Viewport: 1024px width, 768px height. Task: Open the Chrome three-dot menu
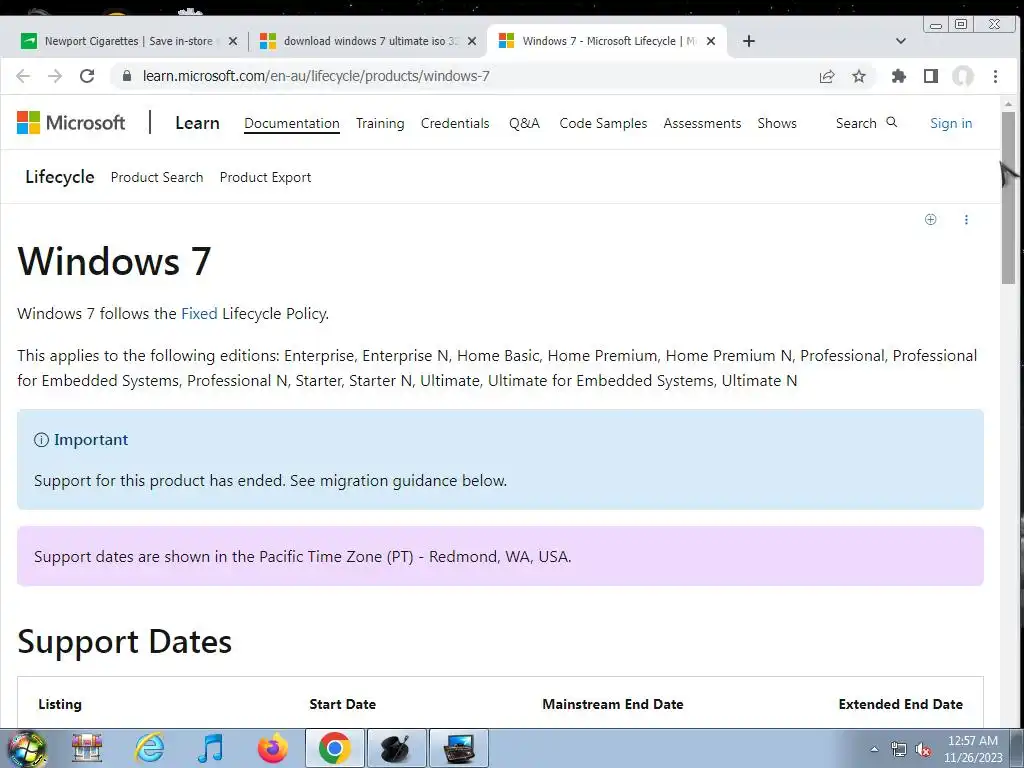coord(995,76)
